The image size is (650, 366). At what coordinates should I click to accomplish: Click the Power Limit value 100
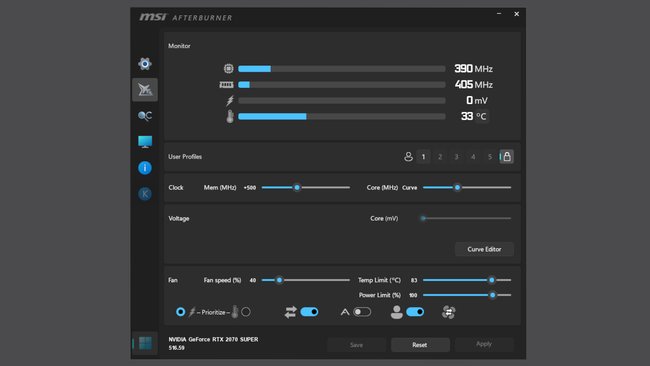coord(413,296)
